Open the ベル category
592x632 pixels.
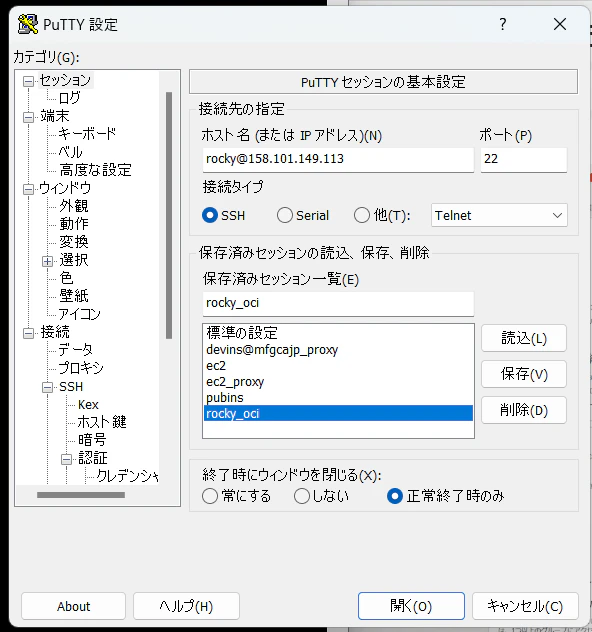click(70, 152)
